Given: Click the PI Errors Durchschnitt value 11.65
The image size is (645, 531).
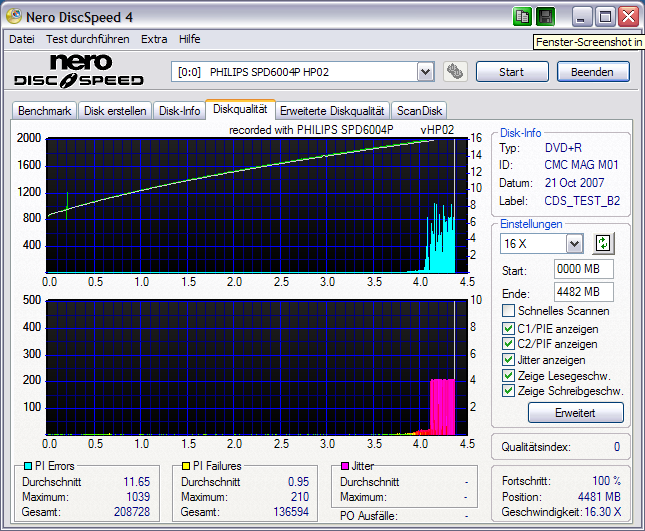Looking at the screenshot, I should pos(137,482).
